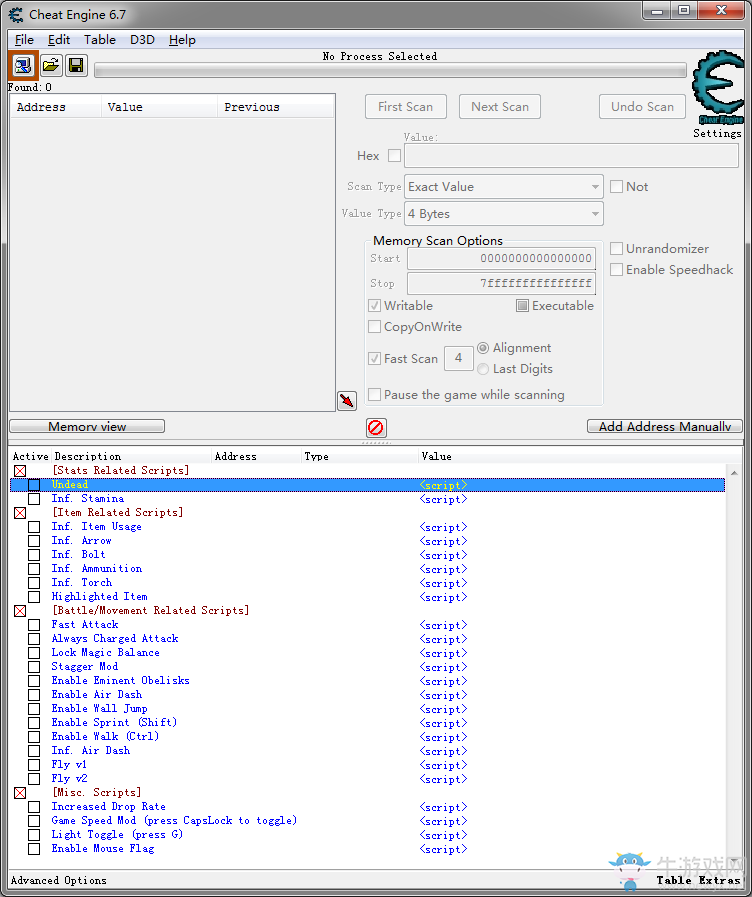Click the Stop address field
The height and width of the screenshot is (897, 752).
pos(502,283)
